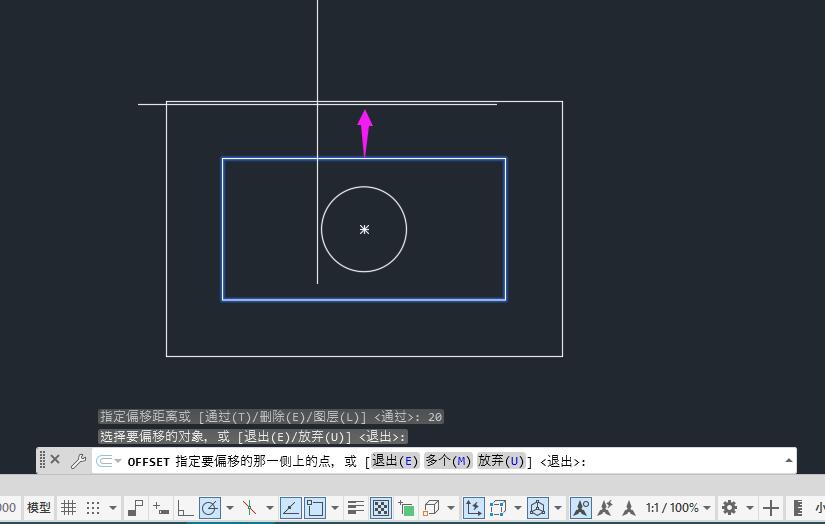Viewport: 825px width, 524px height.
Task: Open command line customize wrench icon
Action: (x=78, y=461)
